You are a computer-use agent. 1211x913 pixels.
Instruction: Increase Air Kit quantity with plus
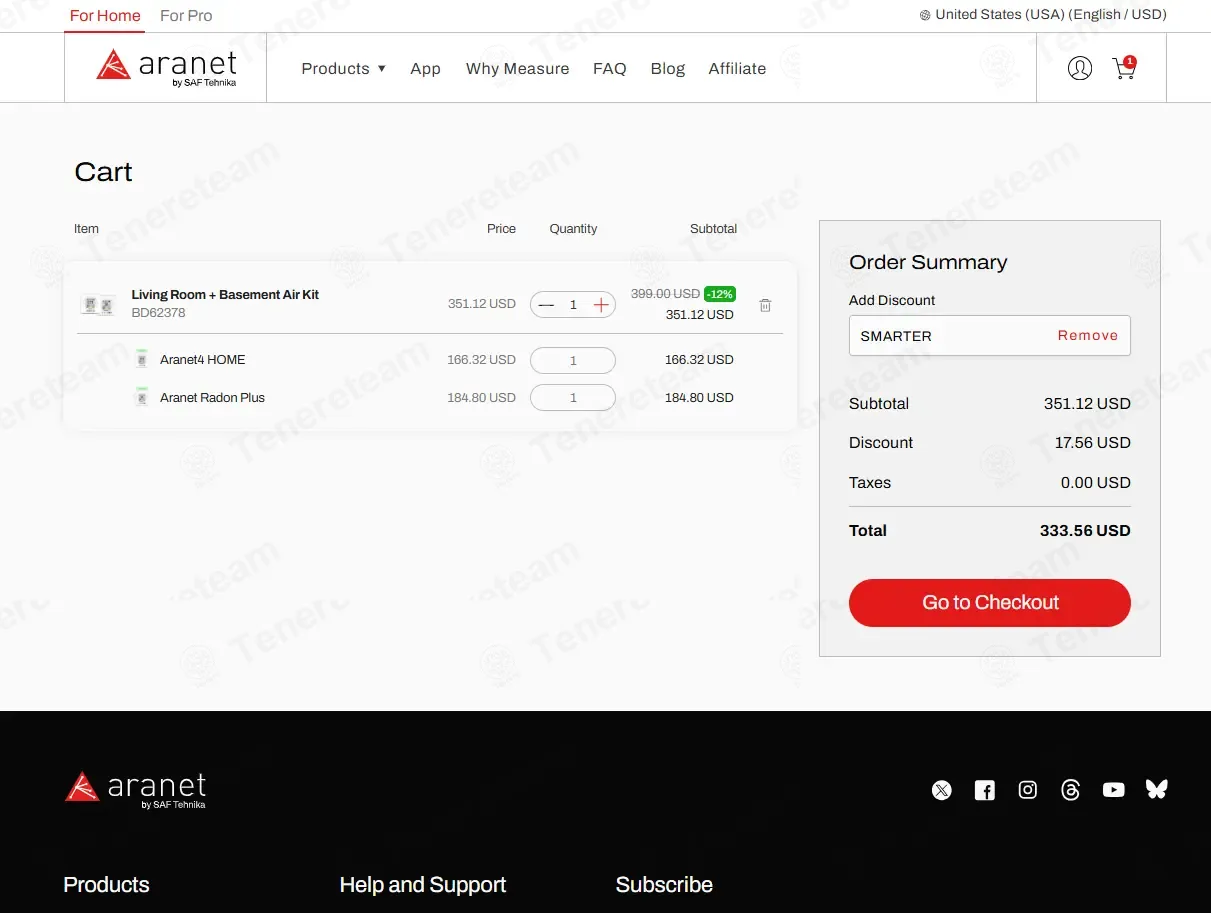tap(600, 305)
